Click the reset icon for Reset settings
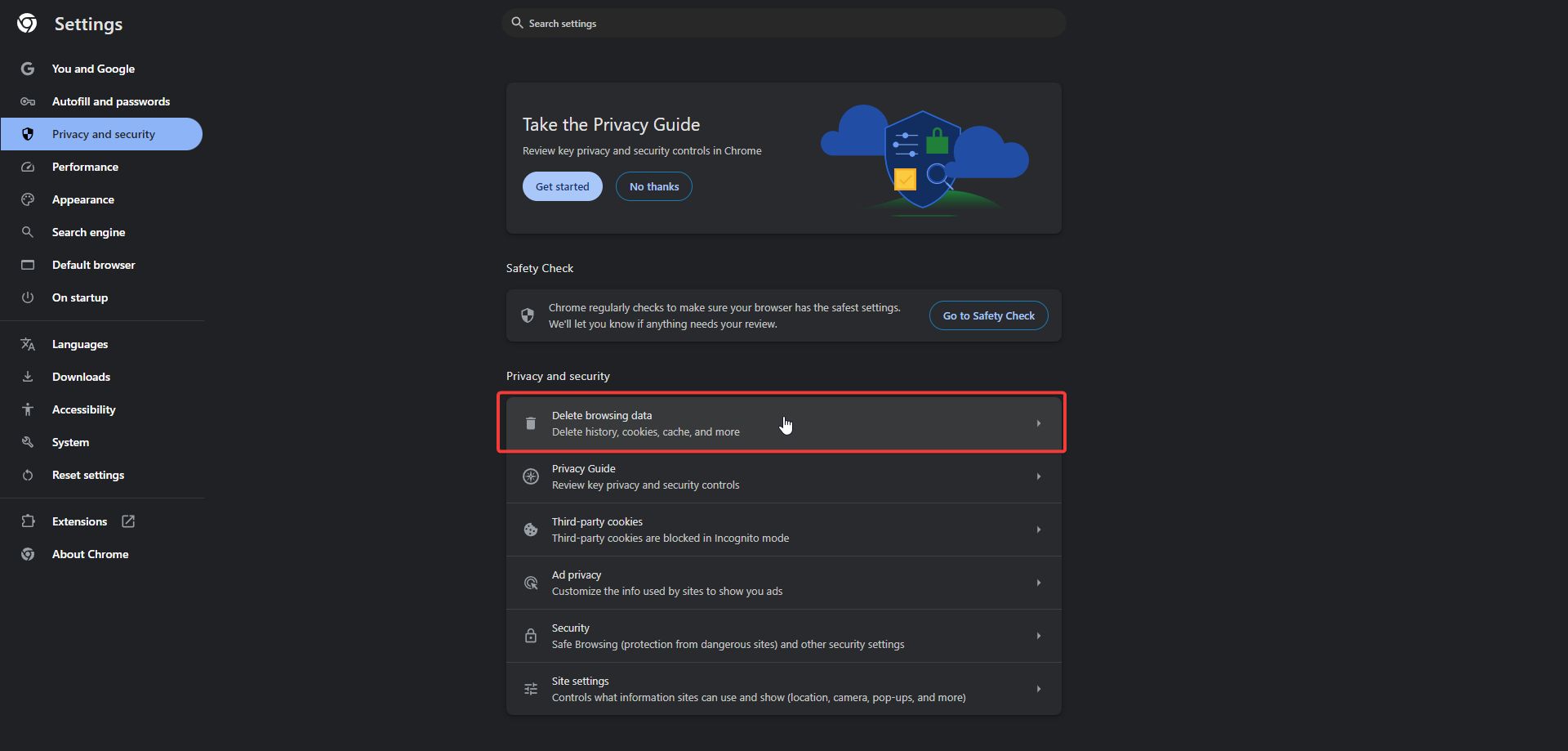Image resolution: width=1568 pixels, height=751 pixels. [28, 475]
